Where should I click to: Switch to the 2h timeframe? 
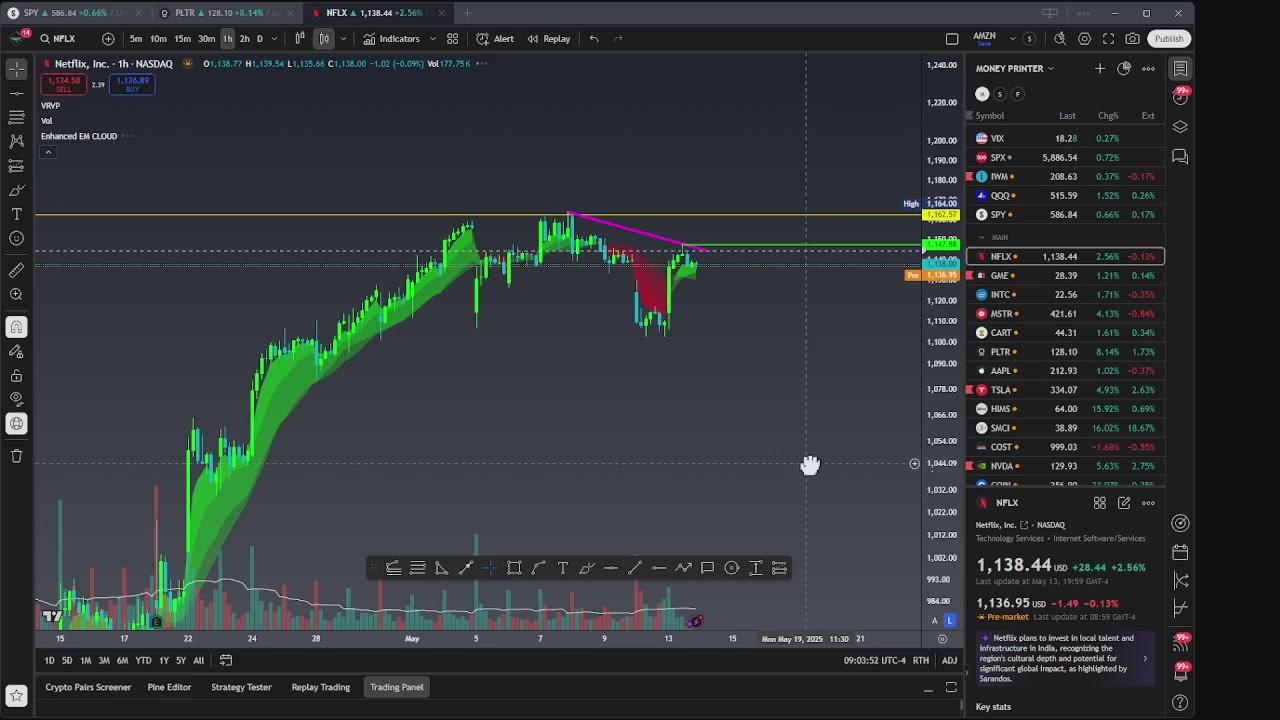244,38
